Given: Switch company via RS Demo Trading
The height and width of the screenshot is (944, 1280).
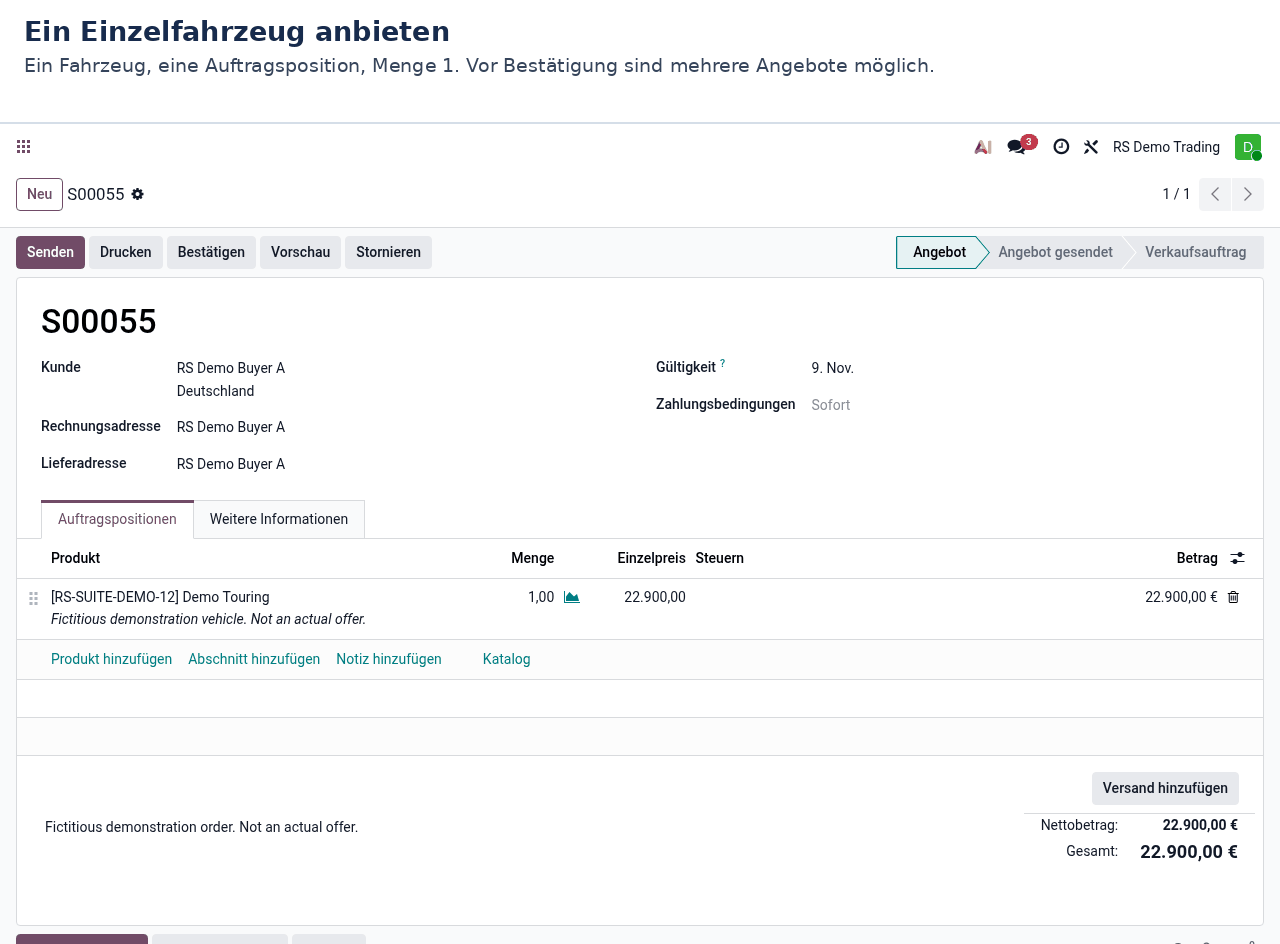Looking at the screenshot, I should [1166, 147].
